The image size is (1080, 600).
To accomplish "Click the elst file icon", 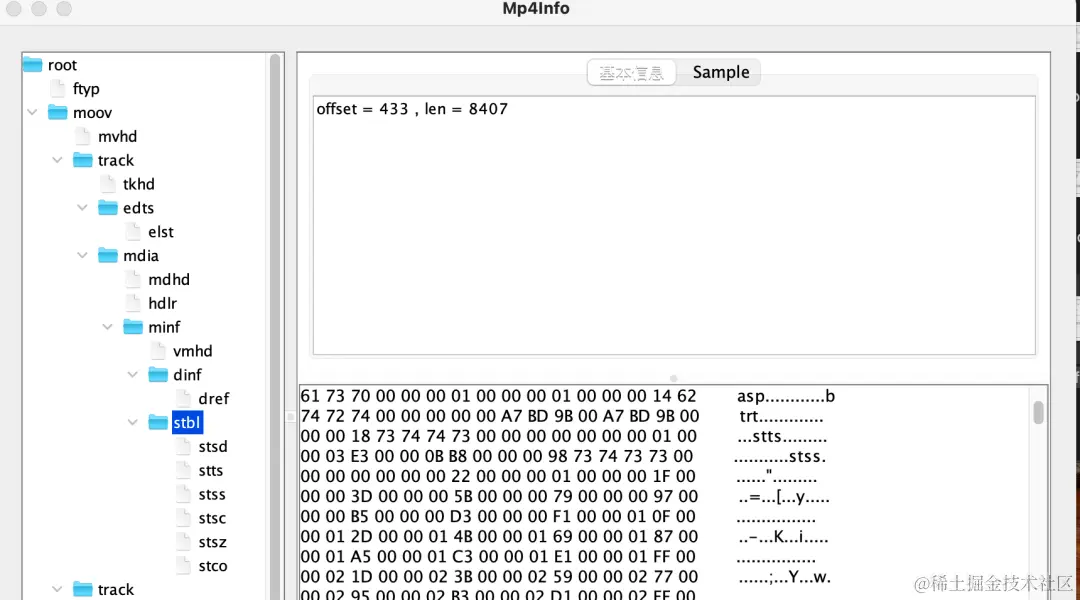I will click(133, 231).
